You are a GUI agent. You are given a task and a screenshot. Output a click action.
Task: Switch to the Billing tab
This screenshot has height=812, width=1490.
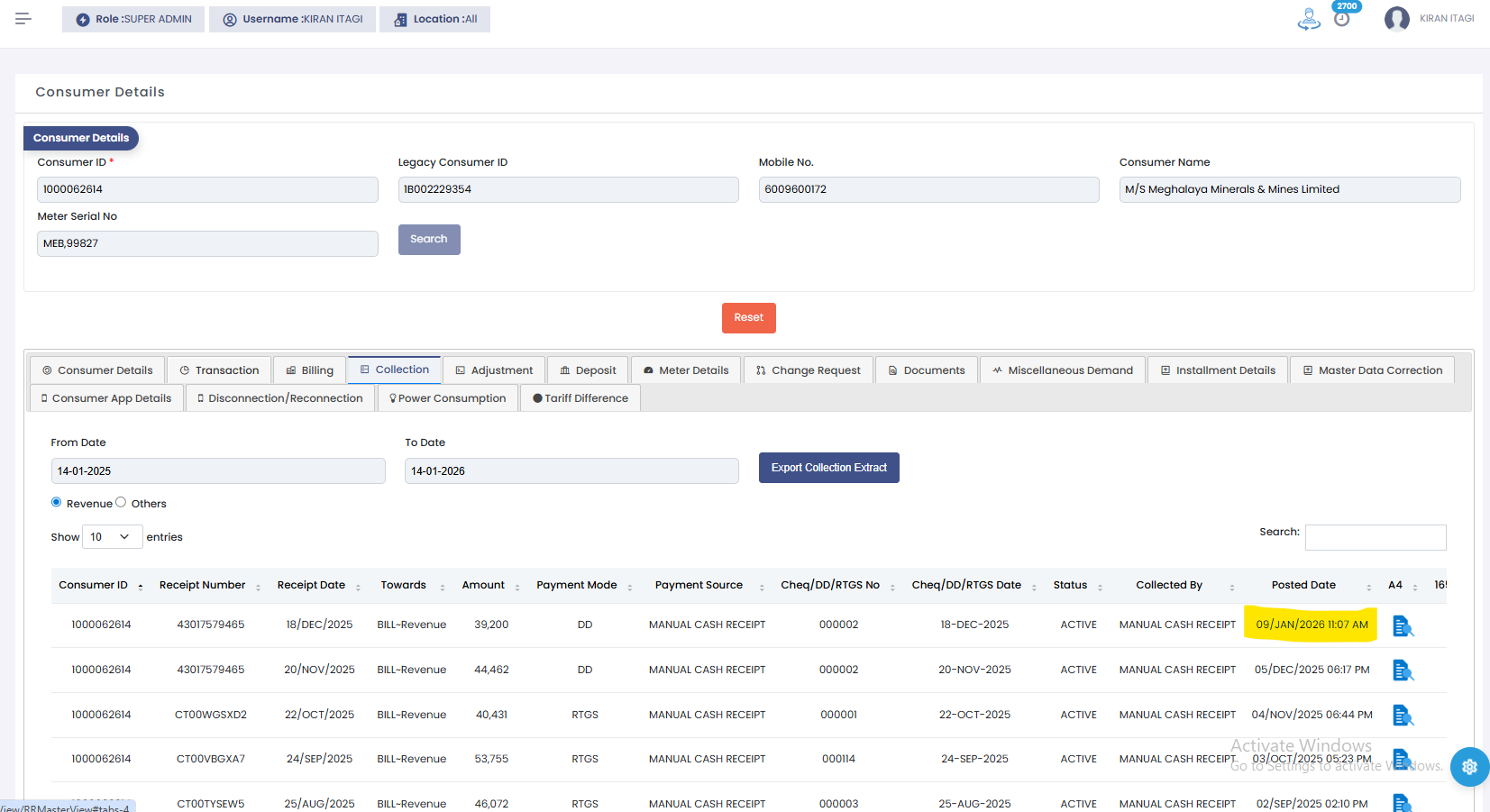[x=309, y=370]
